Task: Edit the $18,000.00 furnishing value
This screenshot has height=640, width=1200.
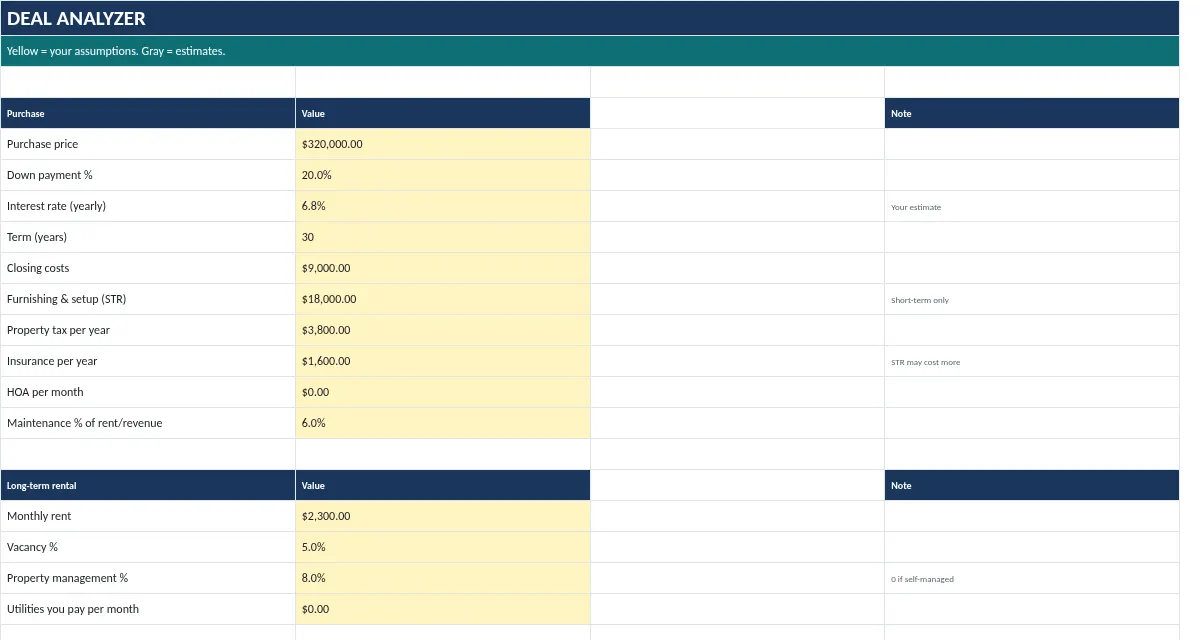Action: (443, 299)
